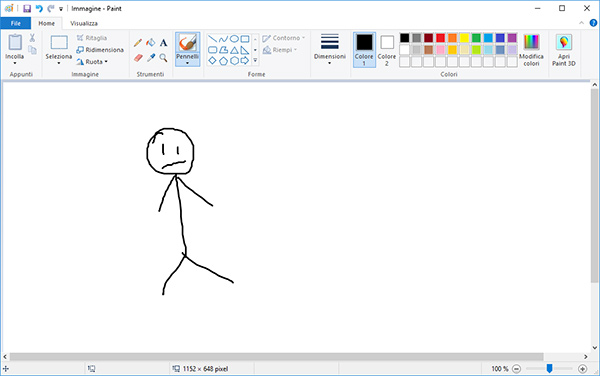The width and height of the screenshot is (600, 376).
Task: Select the Curve shape
Action: click(x=223, y=39)
